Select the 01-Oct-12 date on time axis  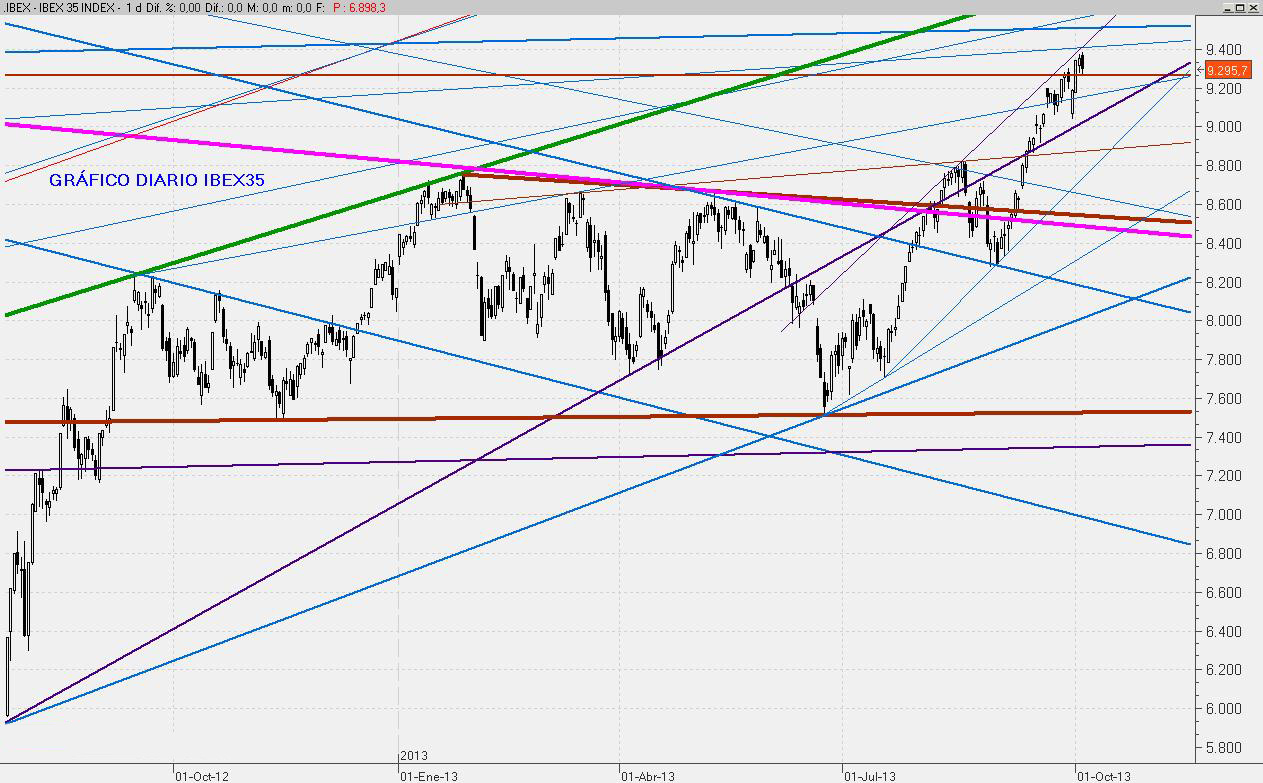(x=201, y=775)
